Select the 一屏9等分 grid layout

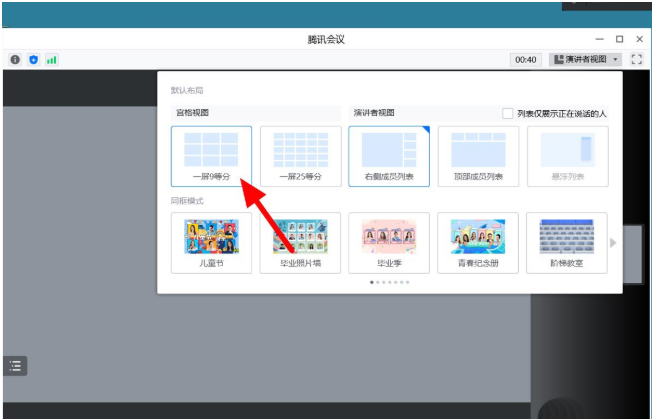pos(211,156)
